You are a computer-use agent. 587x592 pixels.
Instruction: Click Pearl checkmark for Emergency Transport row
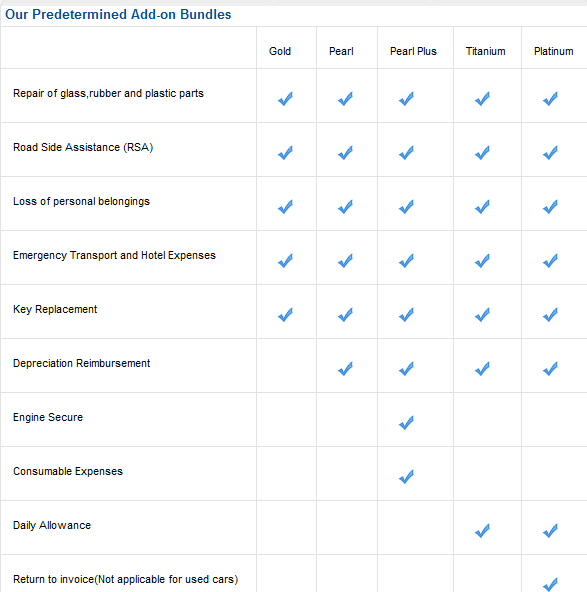click(345, 261)
